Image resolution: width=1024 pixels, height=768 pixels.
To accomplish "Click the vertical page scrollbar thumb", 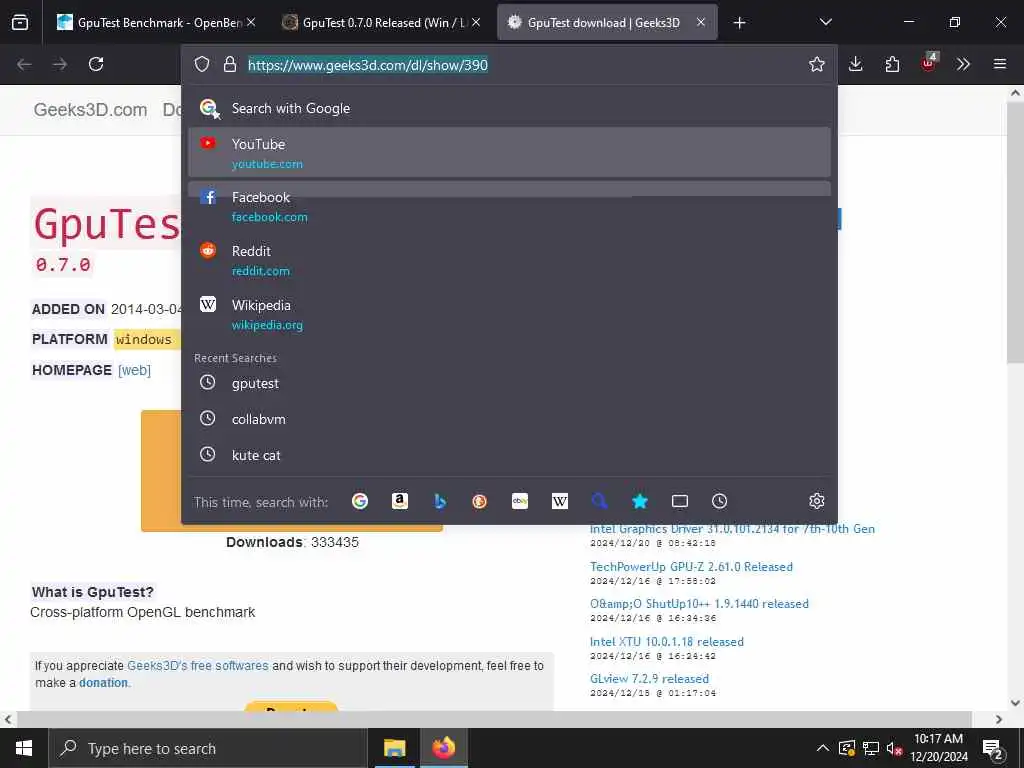I will 1015,232.
